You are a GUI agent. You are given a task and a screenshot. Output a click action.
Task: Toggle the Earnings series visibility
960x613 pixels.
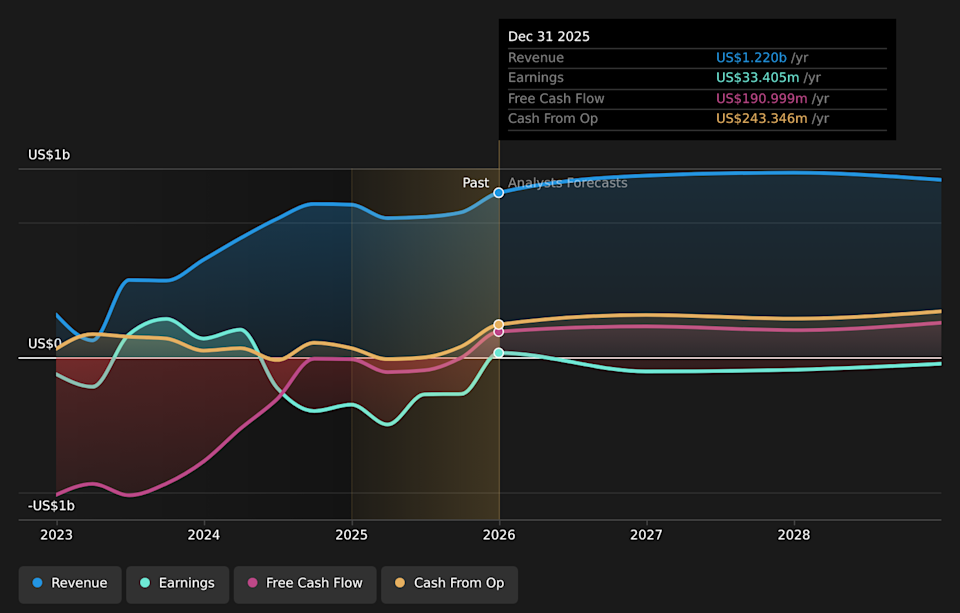[177, 583]
